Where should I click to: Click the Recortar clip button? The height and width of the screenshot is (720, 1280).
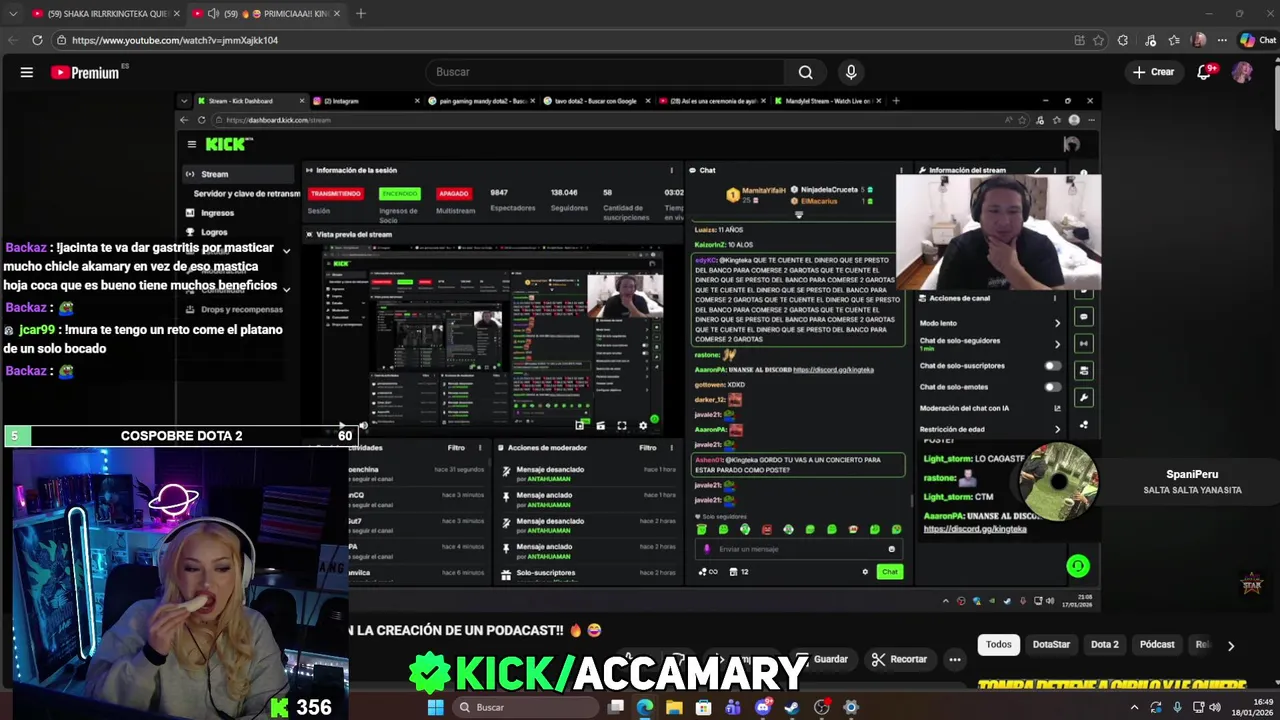pos(899,659)
